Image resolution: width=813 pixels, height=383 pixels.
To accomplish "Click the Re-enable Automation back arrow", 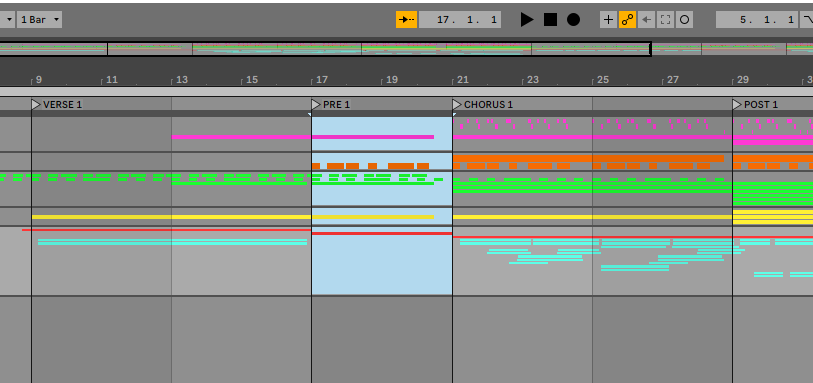I will coord(647,20).
